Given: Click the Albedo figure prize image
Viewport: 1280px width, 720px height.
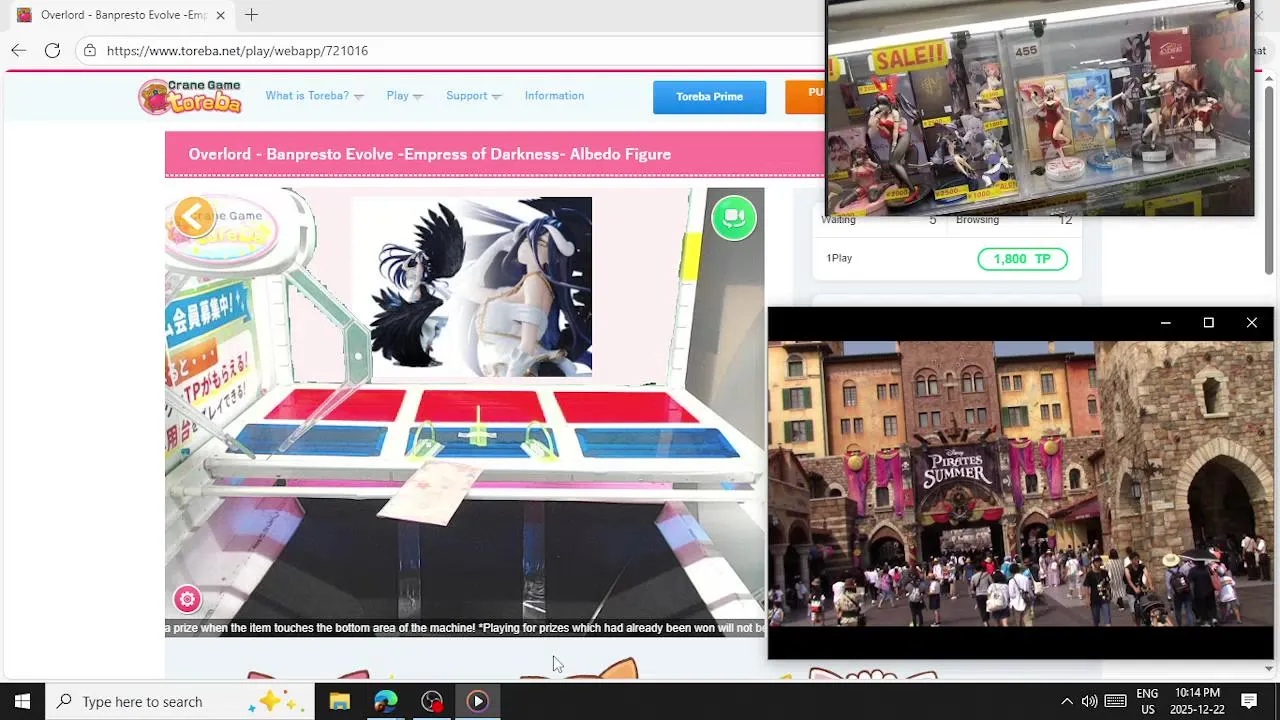Looking at the screenshot, I should [x=472, y=286].
